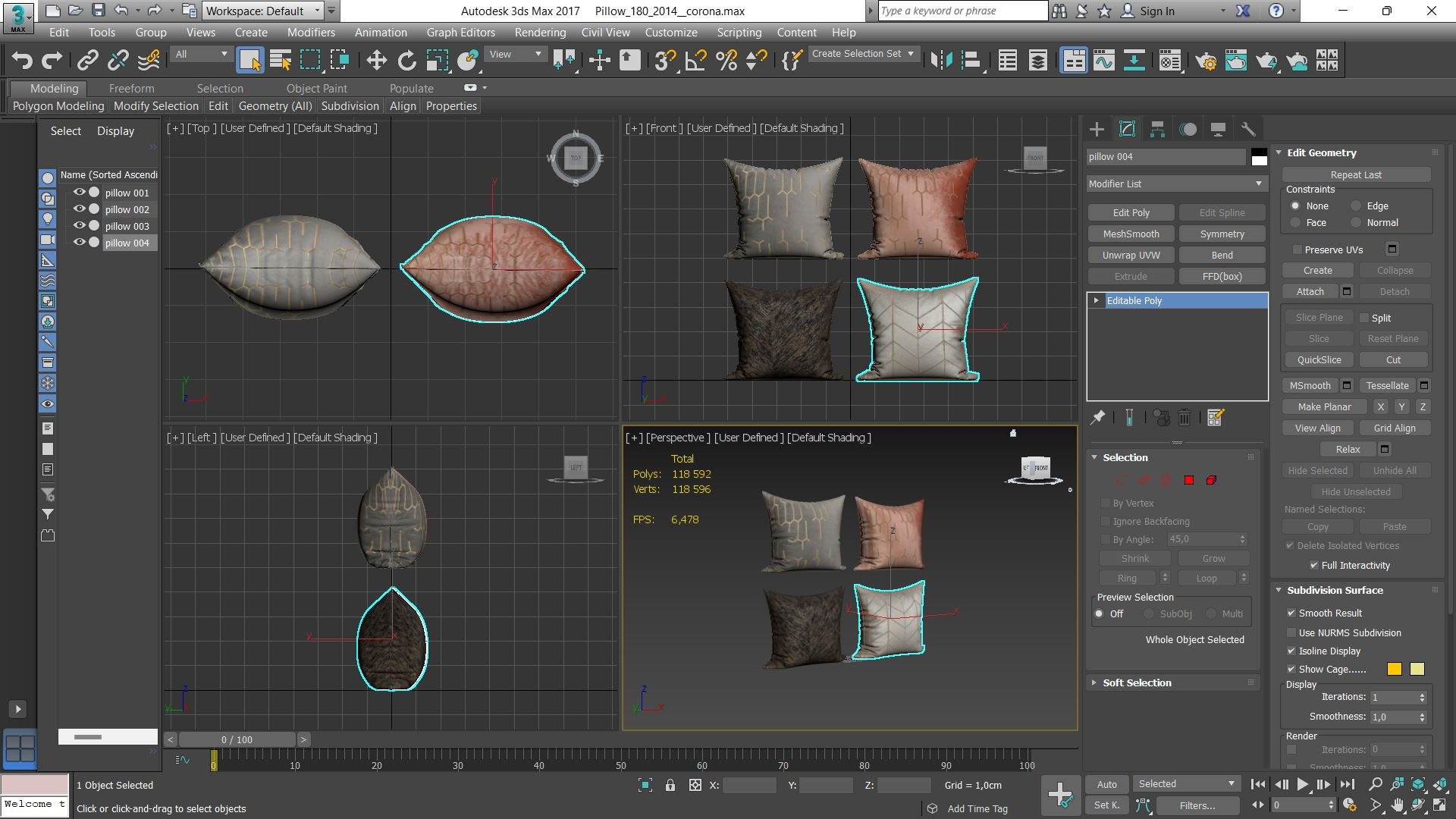The width and height of the screenshot is (1456, 819).
Task: Choose the Select Object tool
Action: 249,61
